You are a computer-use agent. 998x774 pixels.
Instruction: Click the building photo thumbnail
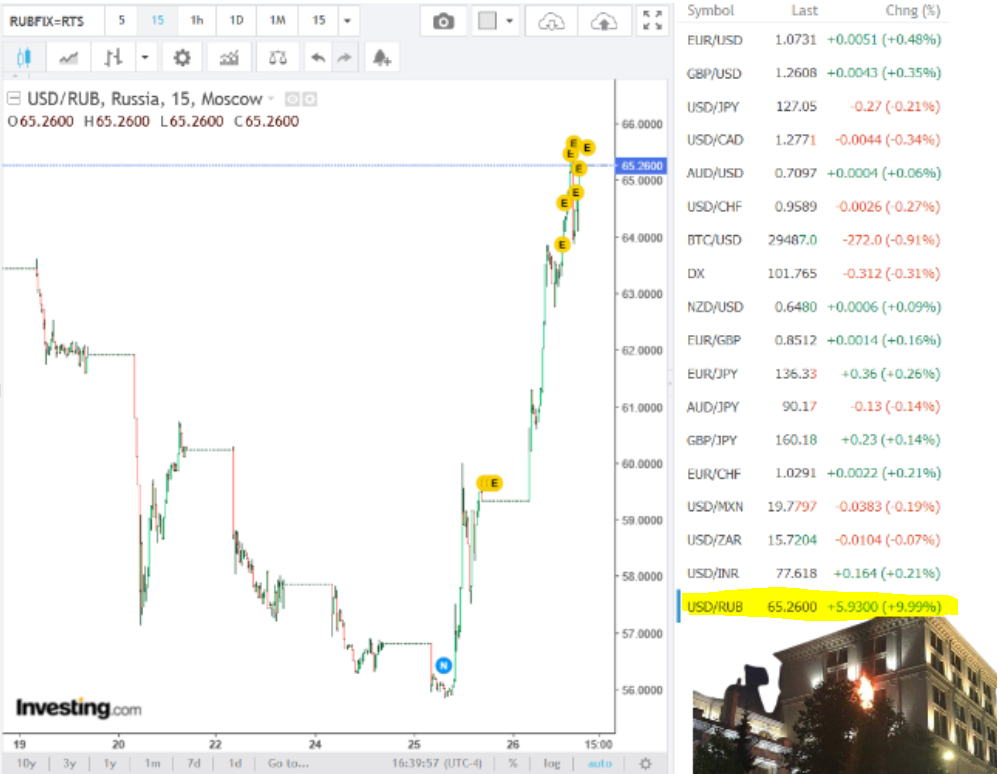point(845,697)
